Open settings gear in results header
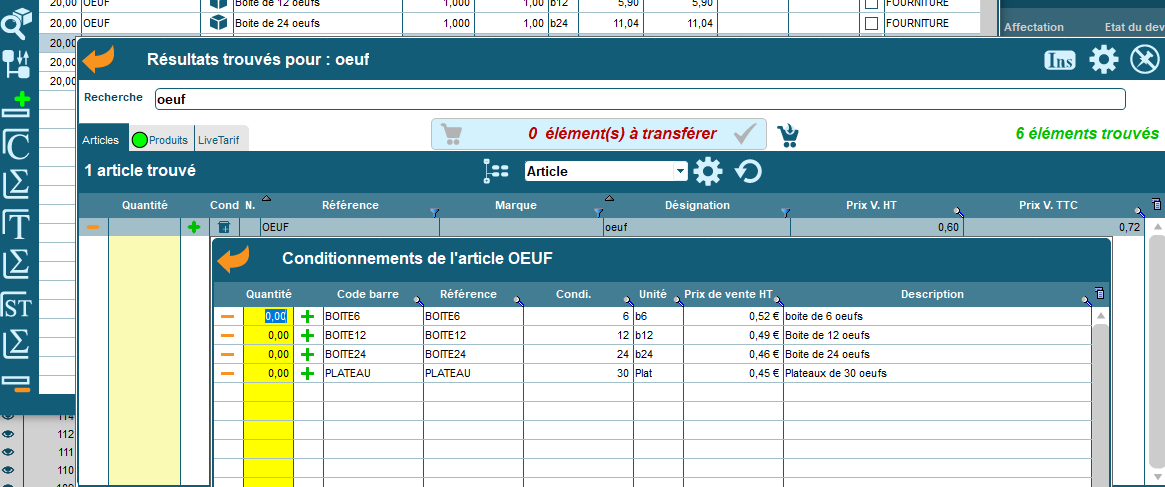Viewport: 1165px width, 487px height. (1103, 60)
